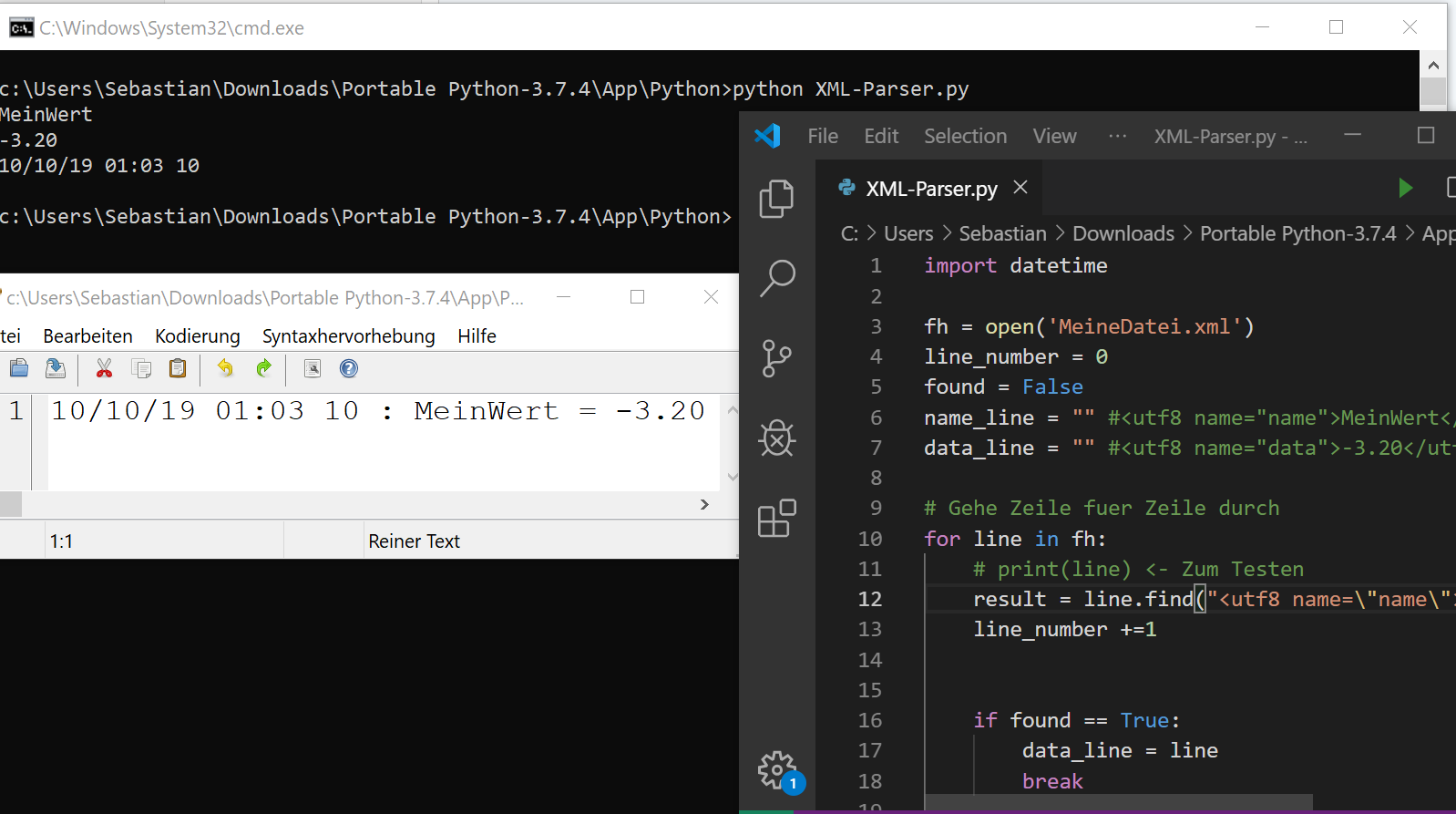
Task: Open the View menu in VS Code
Action: 1054,136
